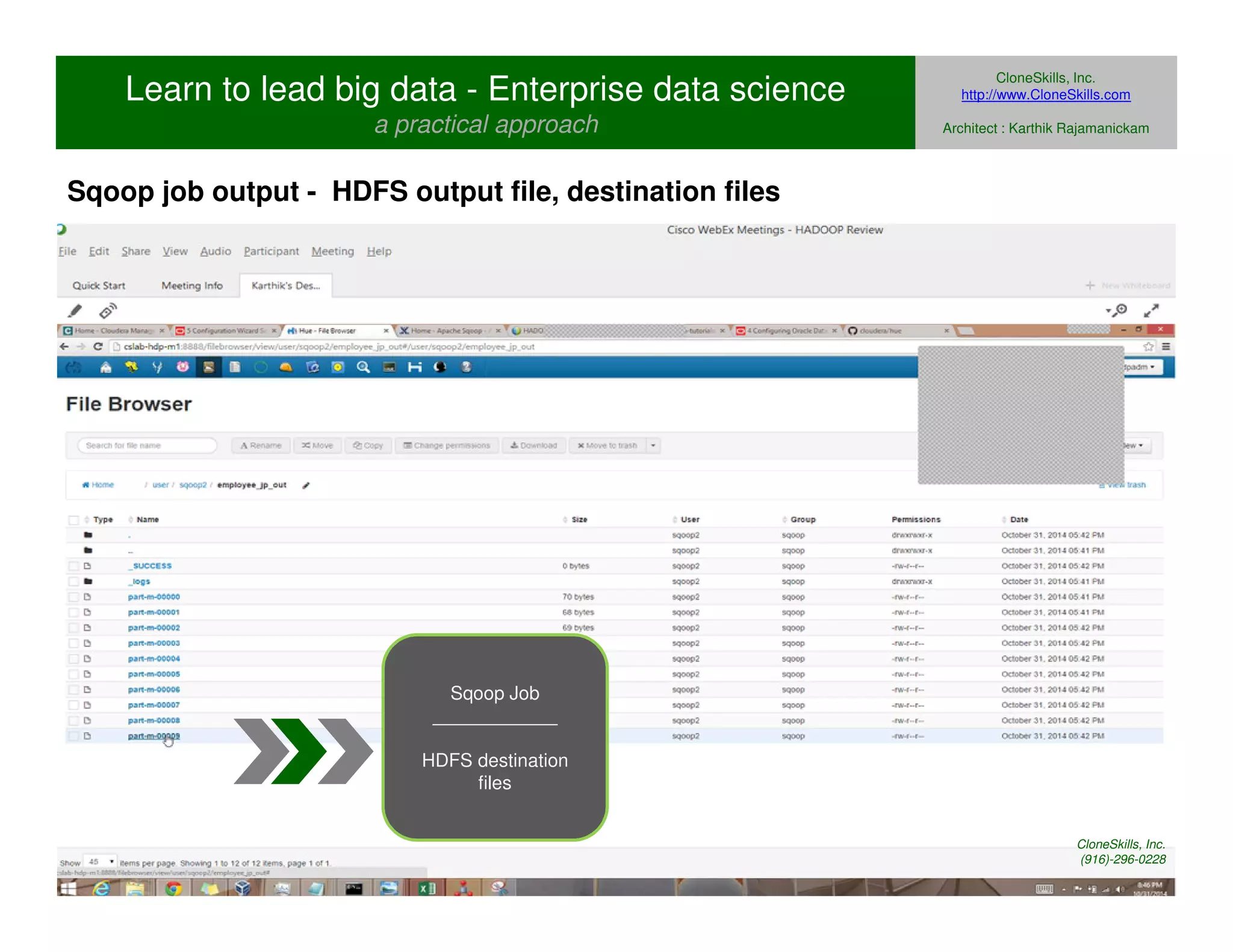Click the Hue home icon
Viewport: 1233px width, 952px height.
[106, 367]
